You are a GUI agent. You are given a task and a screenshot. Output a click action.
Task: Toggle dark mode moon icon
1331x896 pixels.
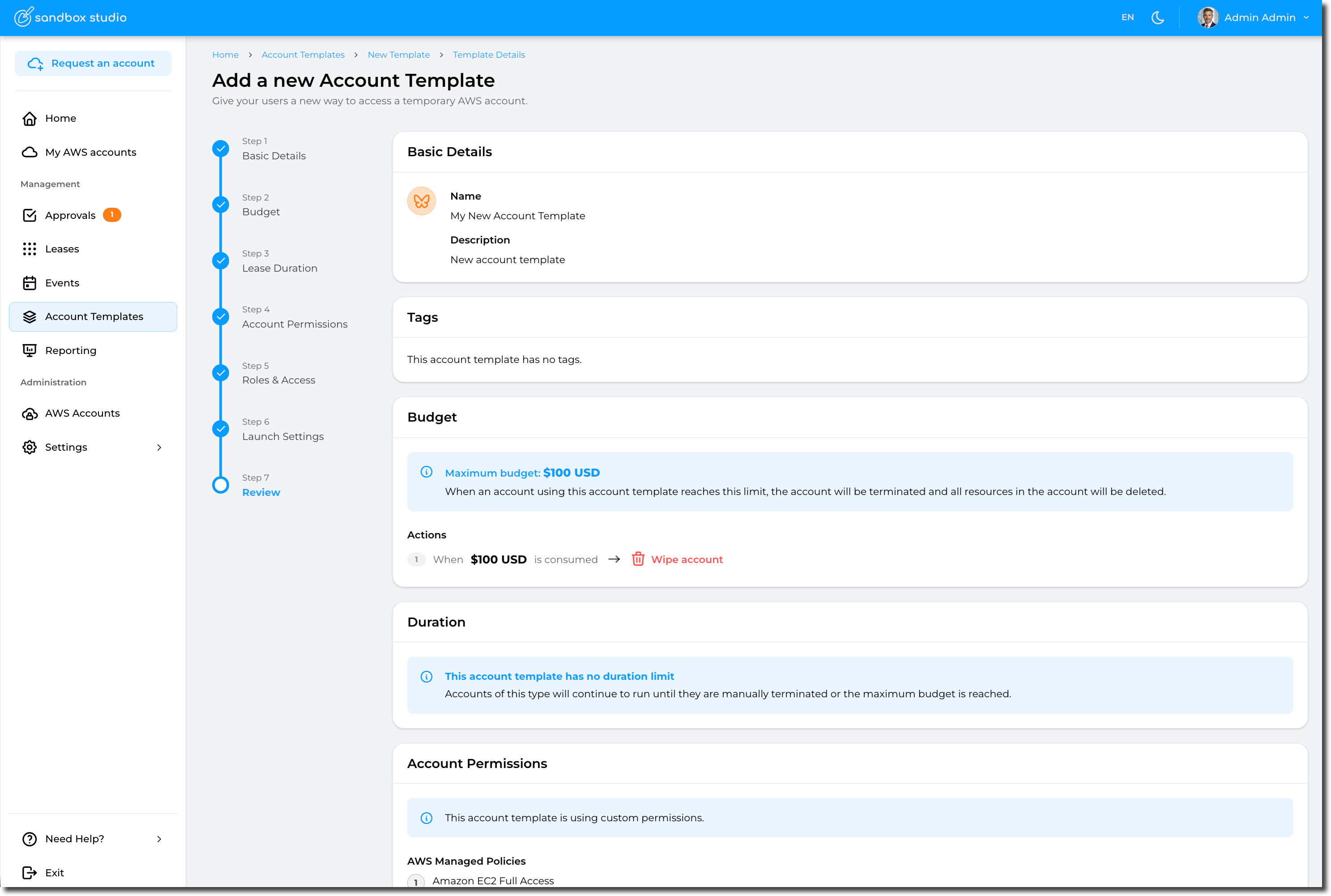[x=1158, y=18]
